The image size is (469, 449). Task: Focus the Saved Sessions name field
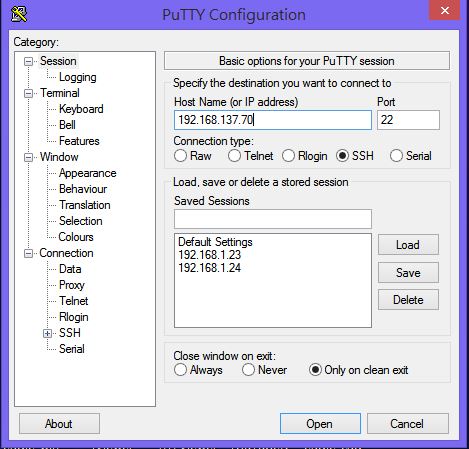point(273,219)
